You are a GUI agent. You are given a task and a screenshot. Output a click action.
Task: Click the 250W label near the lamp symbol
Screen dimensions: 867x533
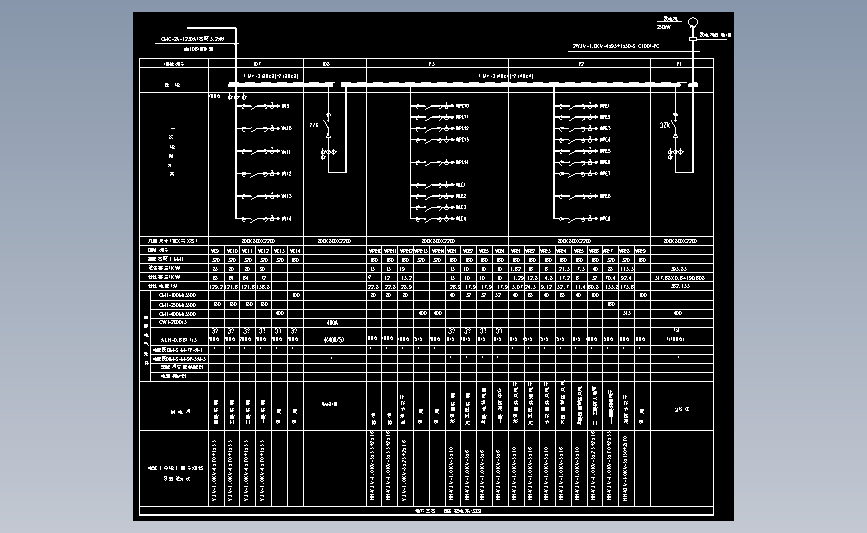[x=664, y=27]
